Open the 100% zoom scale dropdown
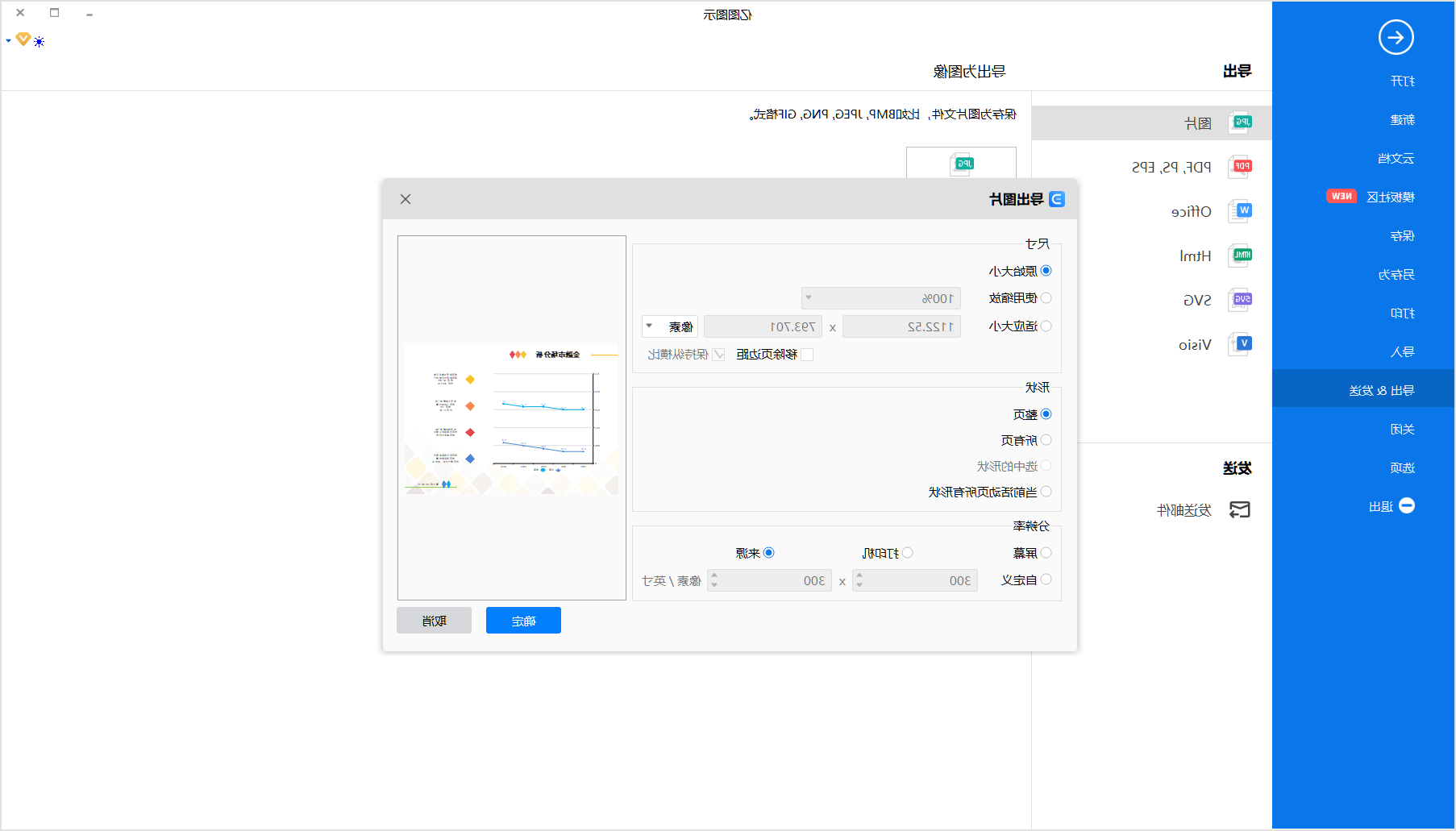1456x831 pixels. [881, 298]
